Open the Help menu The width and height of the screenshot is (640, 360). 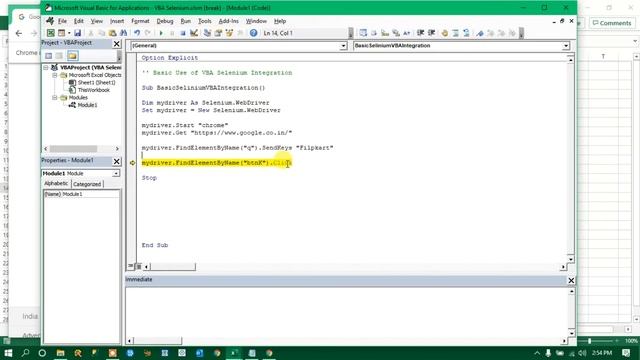pos(280,21)
